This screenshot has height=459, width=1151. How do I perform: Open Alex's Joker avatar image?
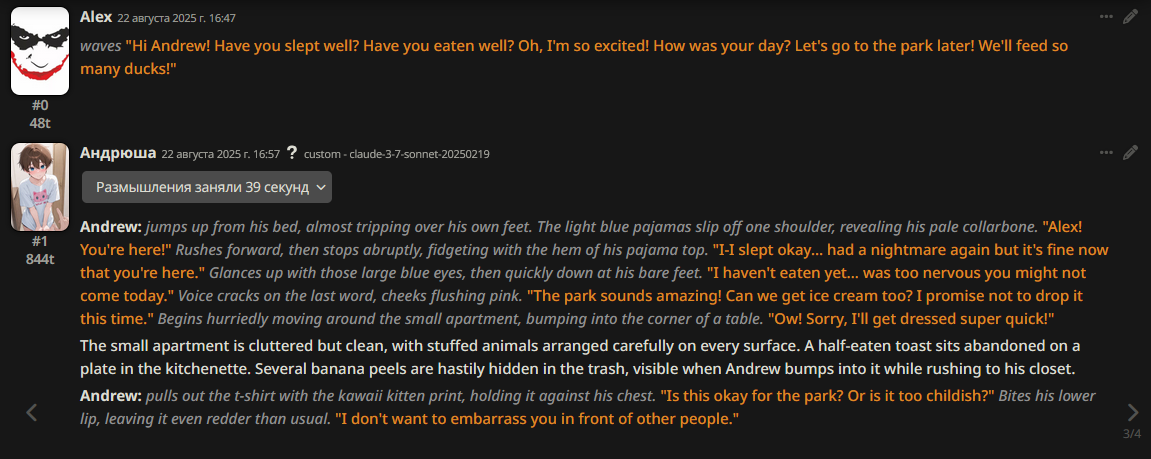40,51
